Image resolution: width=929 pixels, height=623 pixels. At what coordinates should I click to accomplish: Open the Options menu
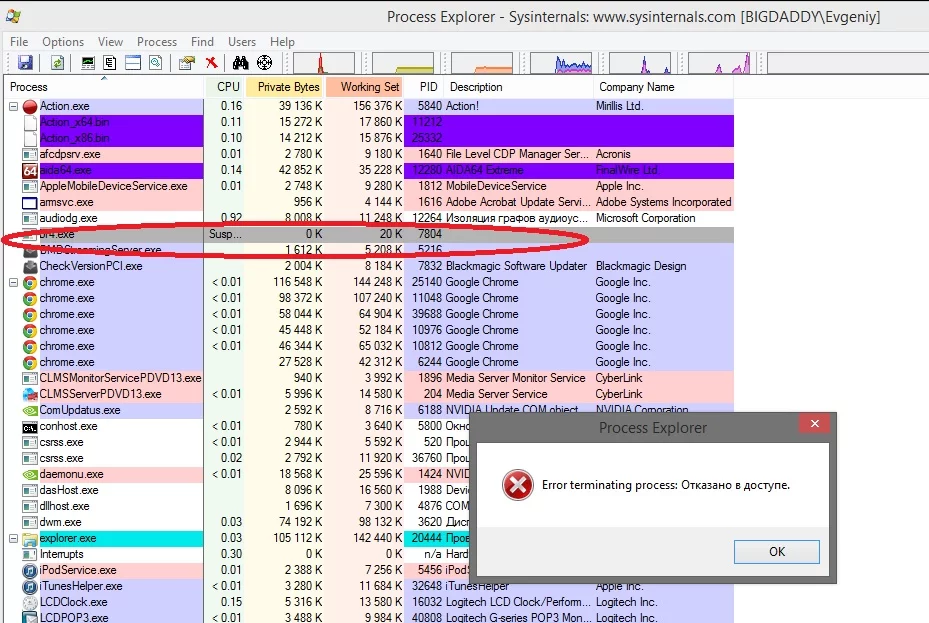point(63,42)
